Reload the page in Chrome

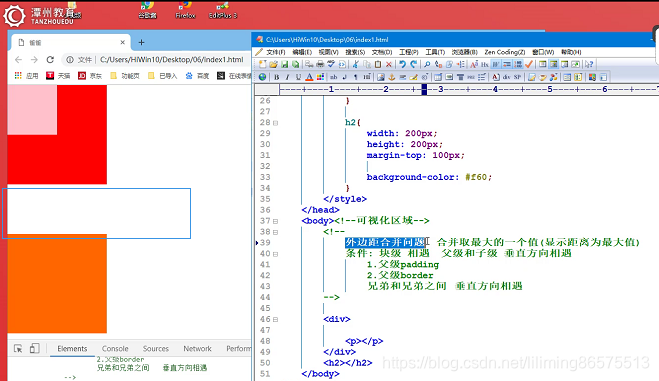(50, 60)
